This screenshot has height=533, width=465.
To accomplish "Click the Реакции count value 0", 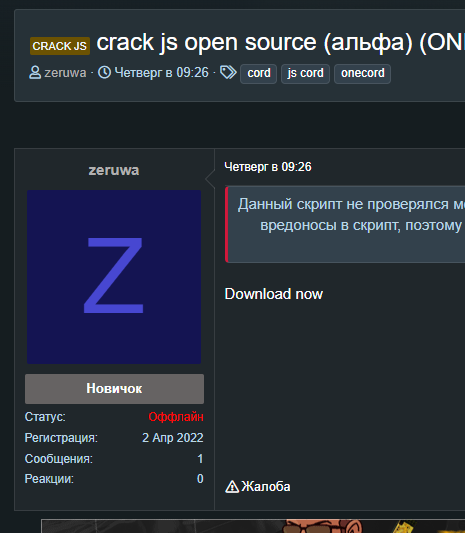I will (200, 479).
